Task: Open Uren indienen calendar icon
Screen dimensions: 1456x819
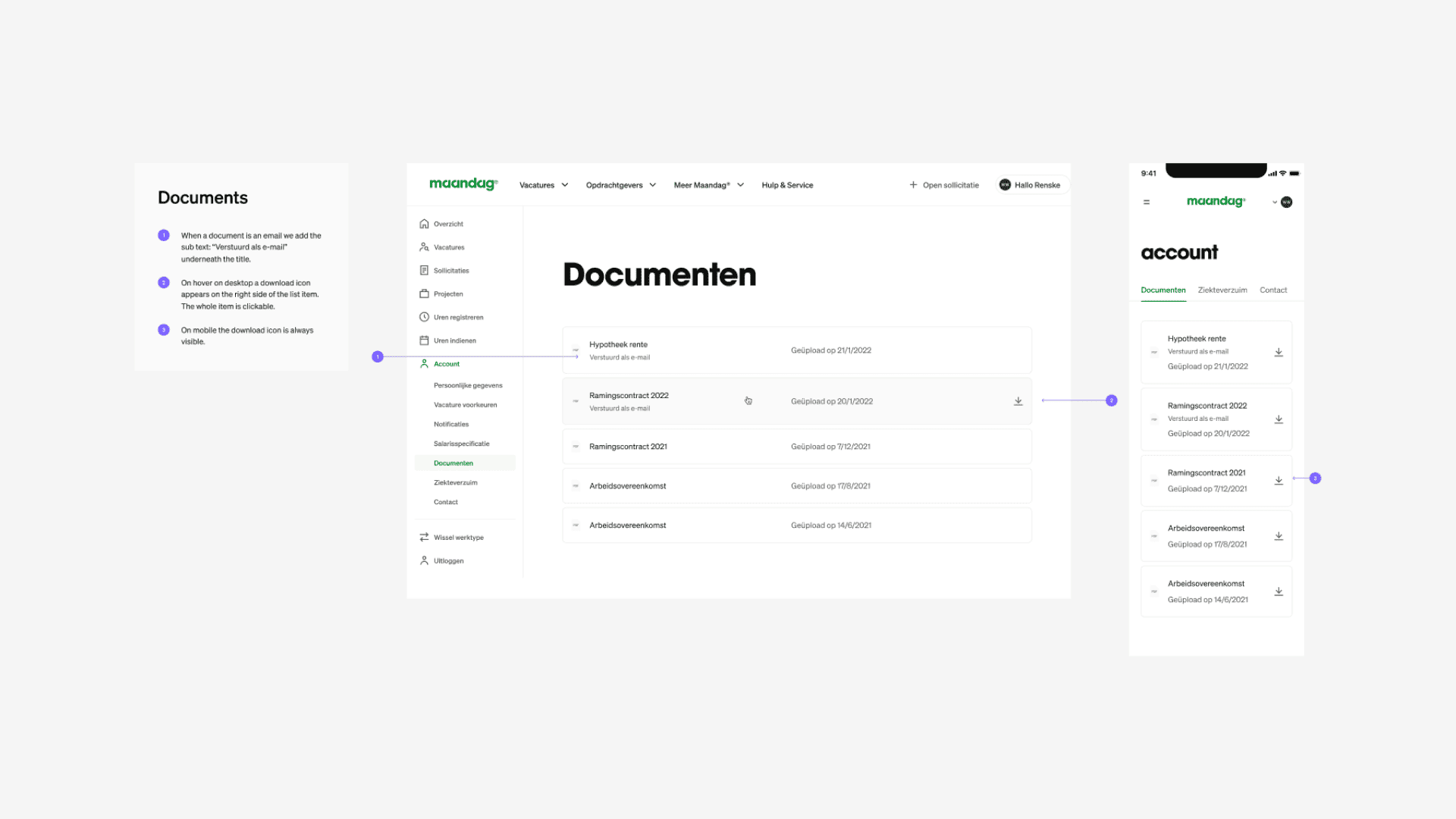Action: pos(425,340)
